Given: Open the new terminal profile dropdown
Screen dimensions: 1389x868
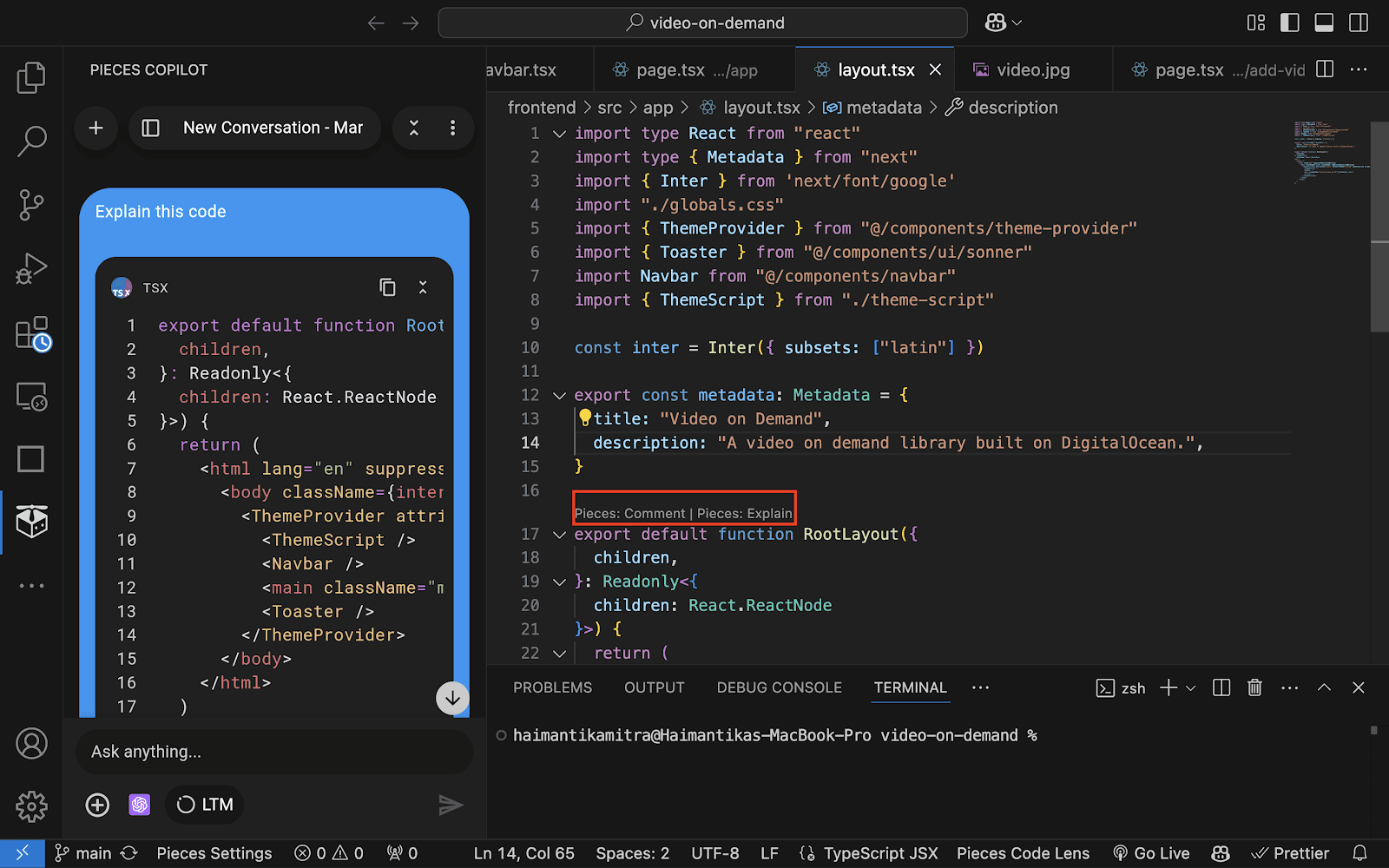Looking at the screenshot, I should (x=1191, y=688).
